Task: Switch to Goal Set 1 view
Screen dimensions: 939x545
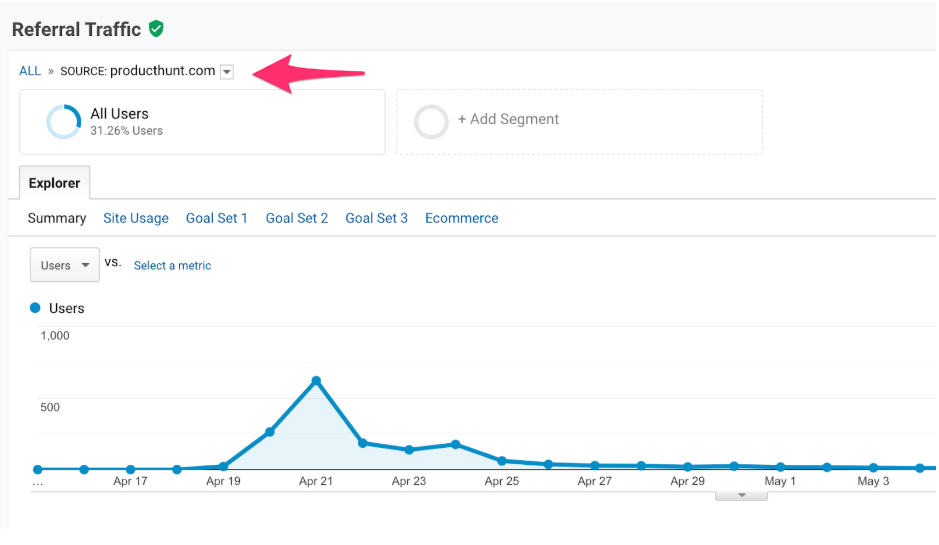Action: (217, 218)
